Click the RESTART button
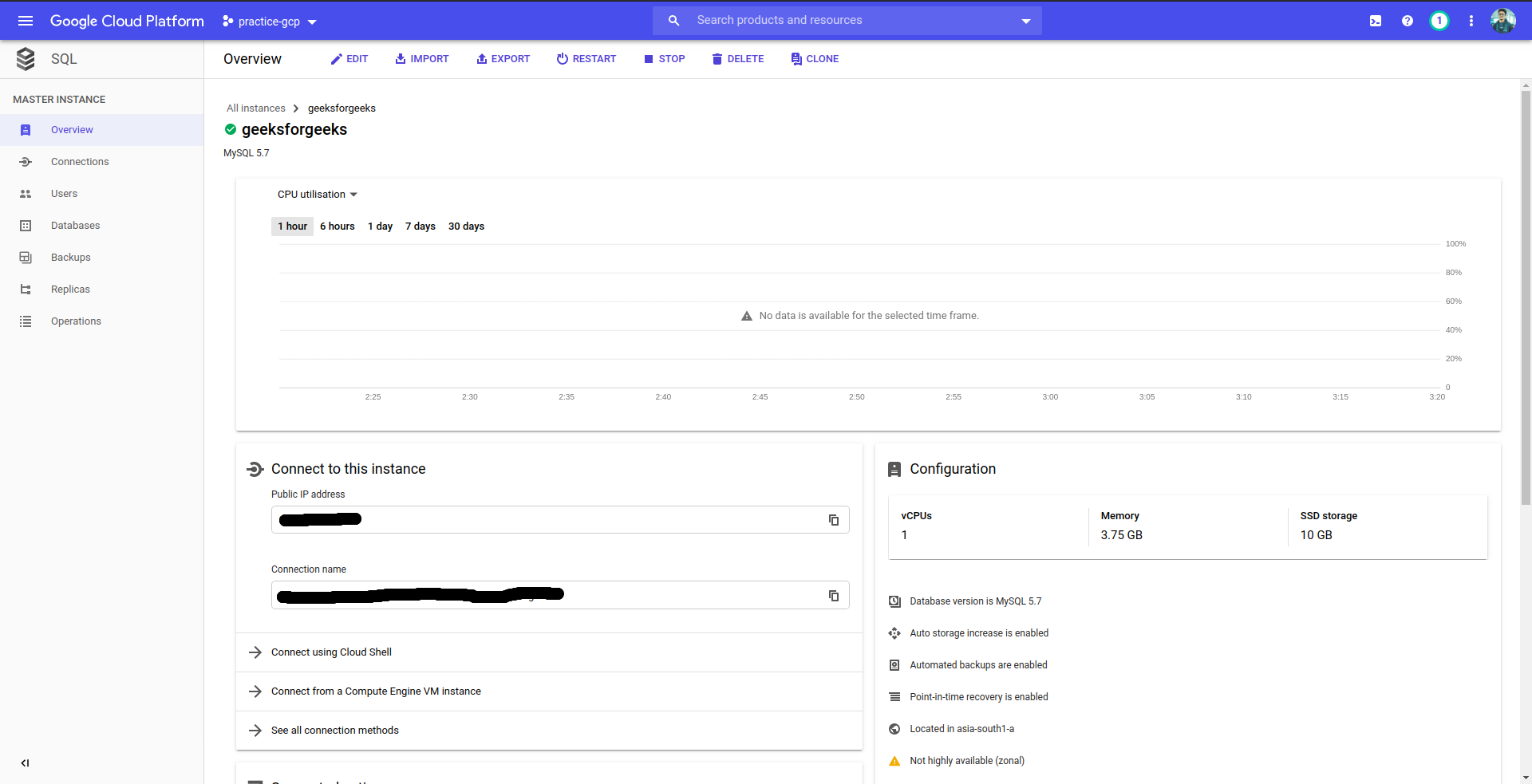1532x784 pixels. click(x=586, y=59)
